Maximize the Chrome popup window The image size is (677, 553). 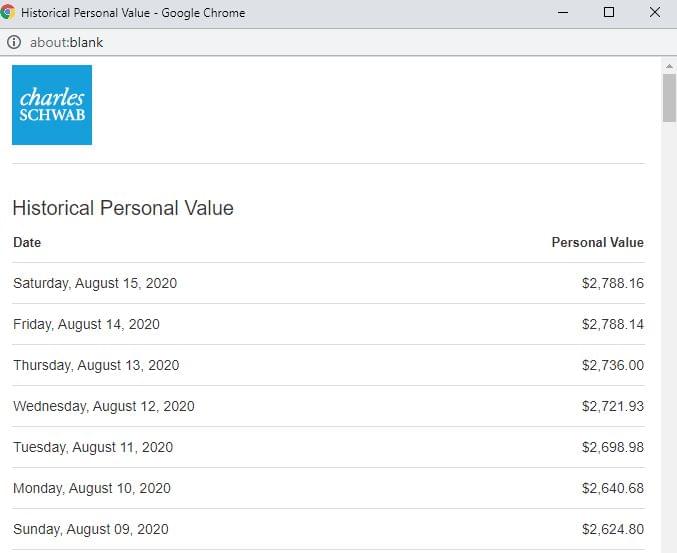(x=609, y=13)
